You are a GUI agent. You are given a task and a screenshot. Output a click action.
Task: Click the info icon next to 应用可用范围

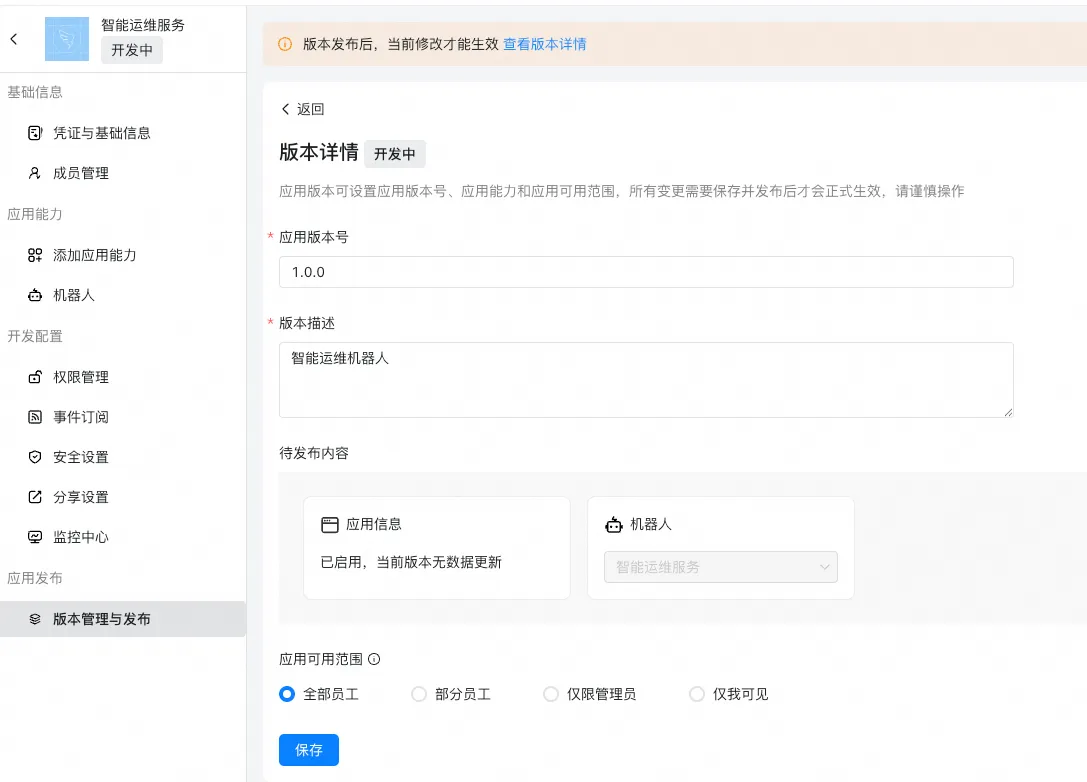coord(374,659)
